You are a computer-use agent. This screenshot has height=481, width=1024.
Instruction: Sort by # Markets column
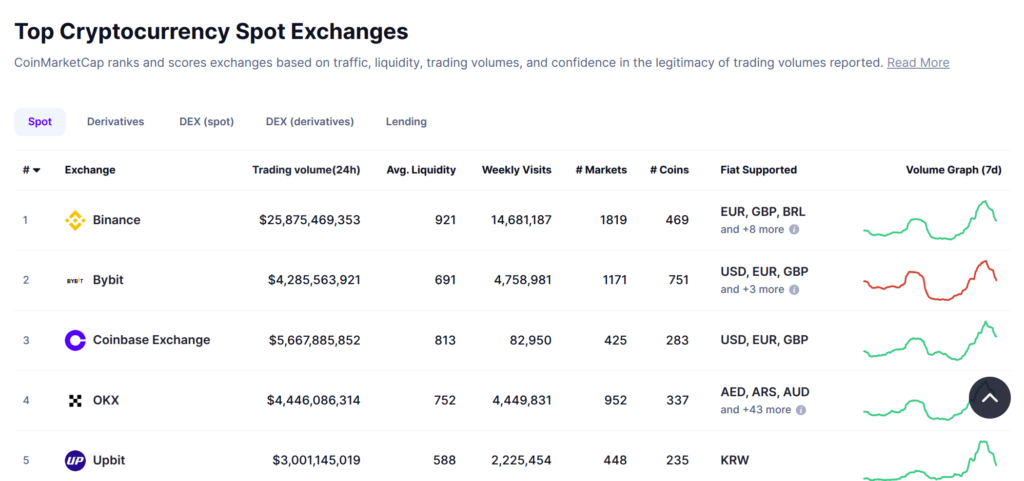point(601,170)
